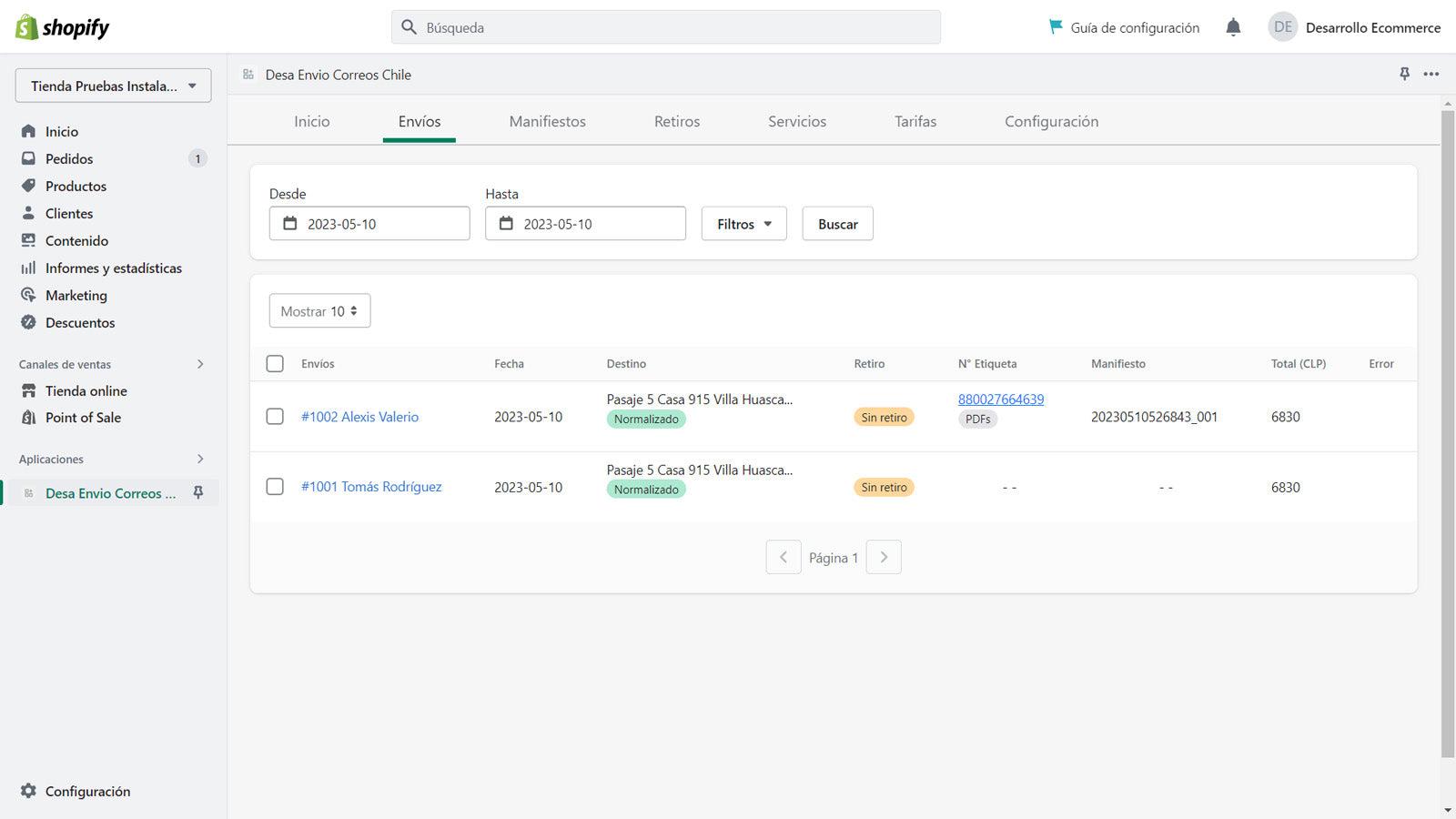Open tracking label 880027664639 link

coord(1000,399)
